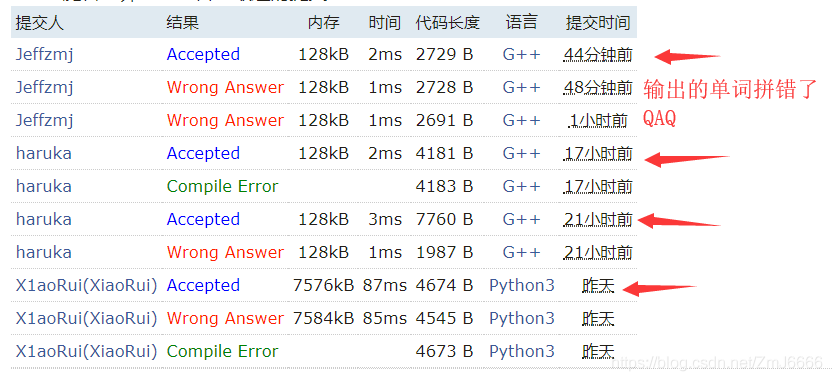The width and height of the screenshot is (832, 381).
Task: View the Wrong Answer result for the 4545 B submission
Action: click(x=225, y=318)
